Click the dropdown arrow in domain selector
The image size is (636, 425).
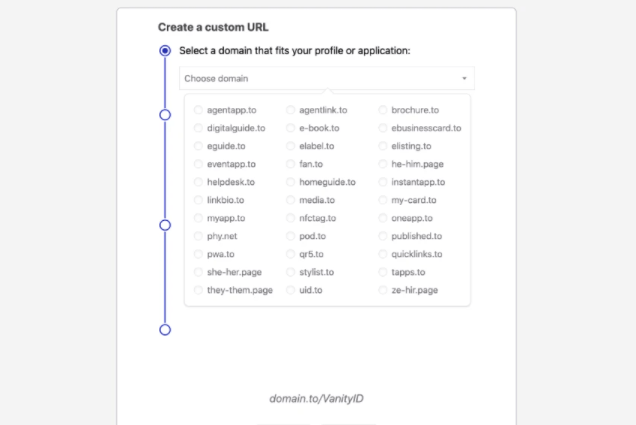(464, 78)
